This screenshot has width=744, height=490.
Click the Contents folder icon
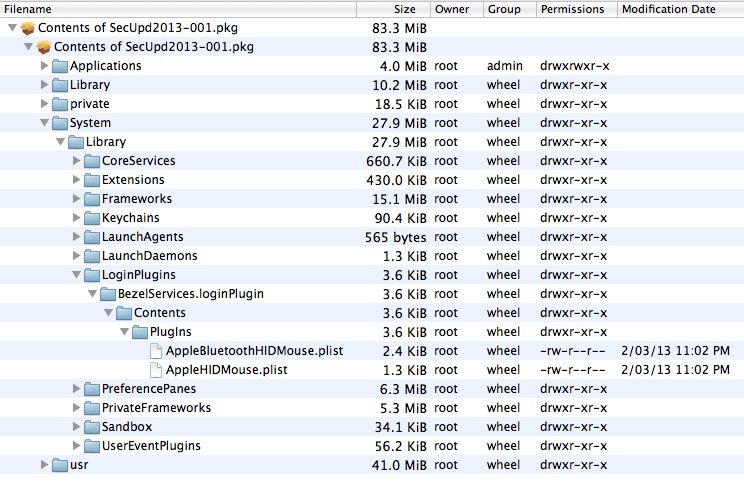(124, 313)
